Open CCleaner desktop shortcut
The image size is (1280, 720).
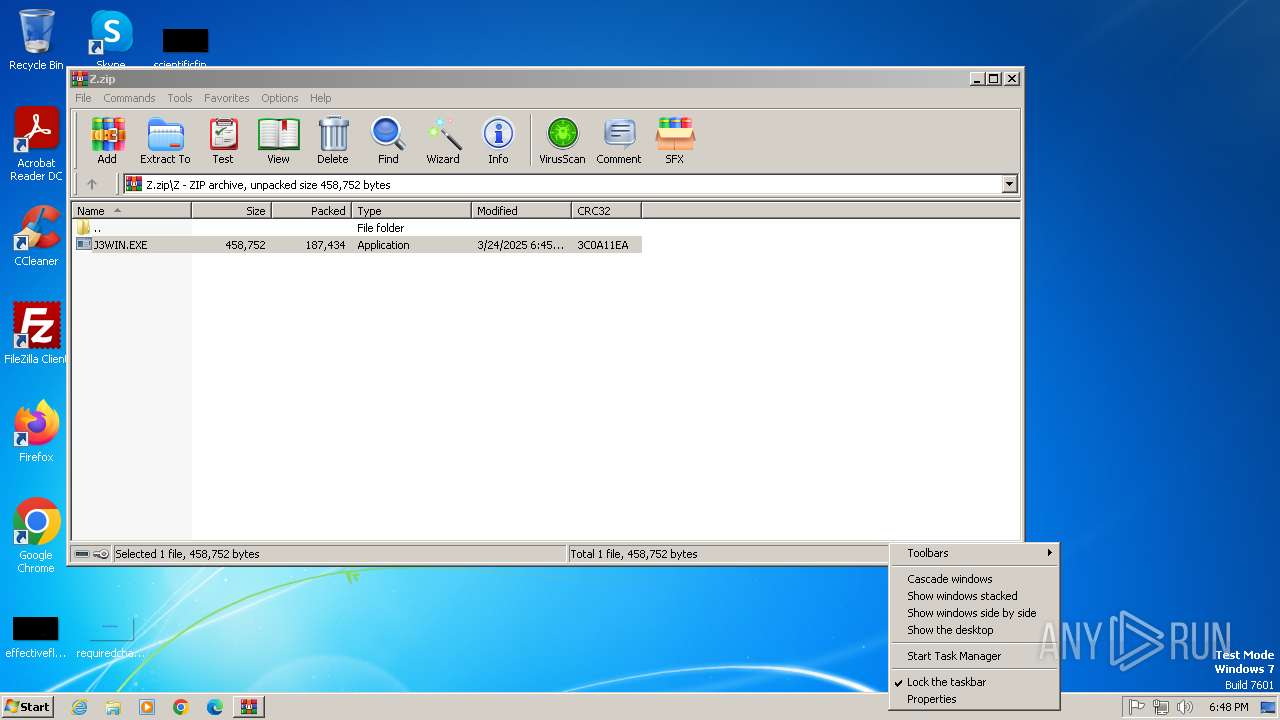[36, 236]
